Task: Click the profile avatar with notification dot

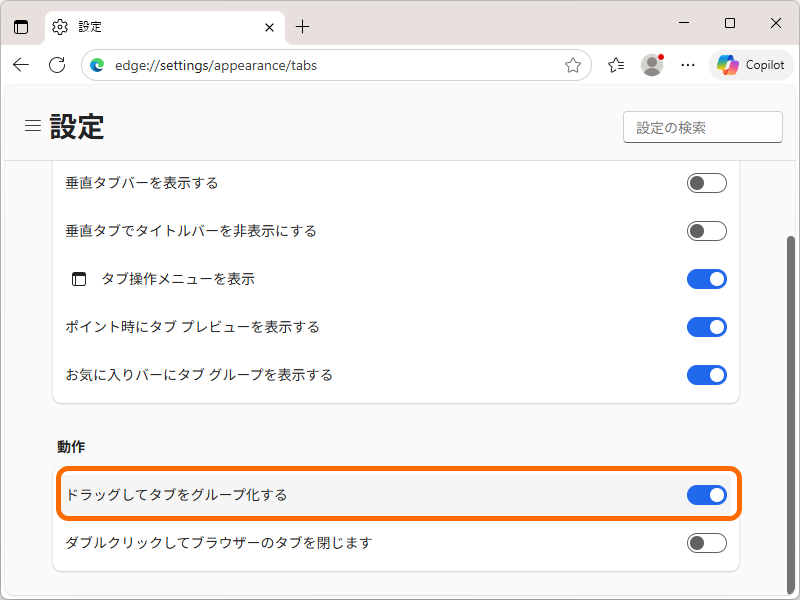Action: coord(652,64)
